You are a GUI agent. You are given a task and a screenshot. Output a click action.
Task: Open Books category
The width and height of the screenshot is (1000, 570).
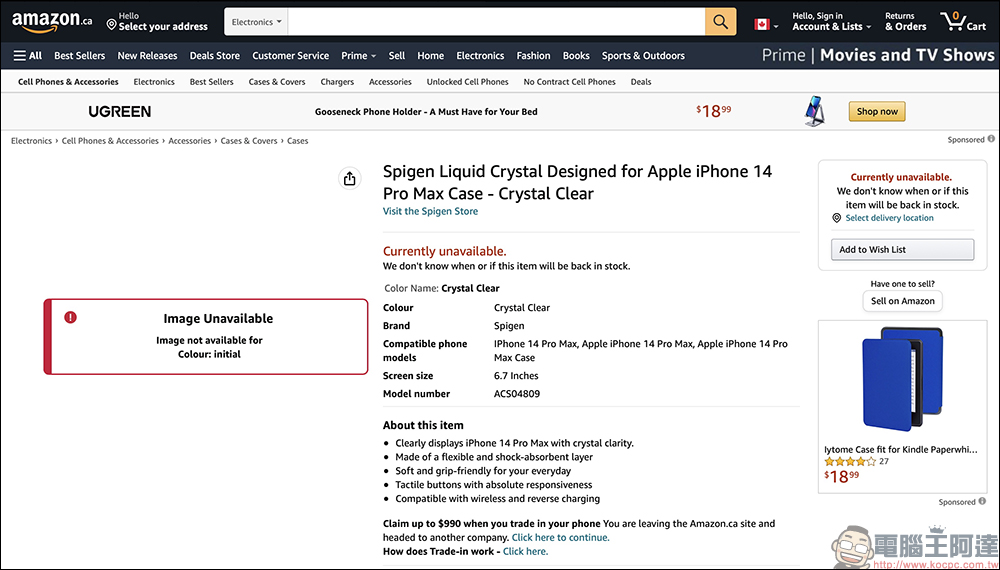click(x=576, y=55)
